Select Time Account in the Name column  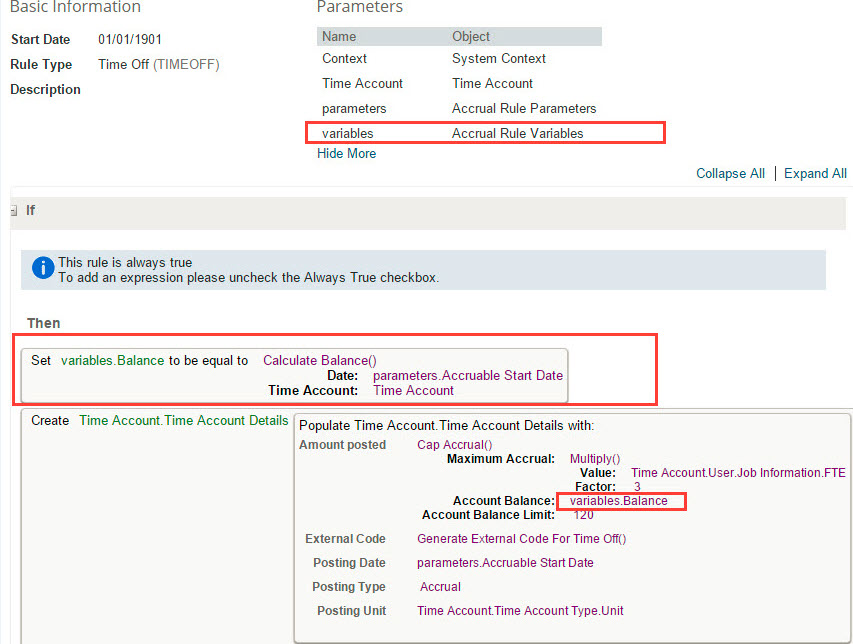tap(362, 83)
